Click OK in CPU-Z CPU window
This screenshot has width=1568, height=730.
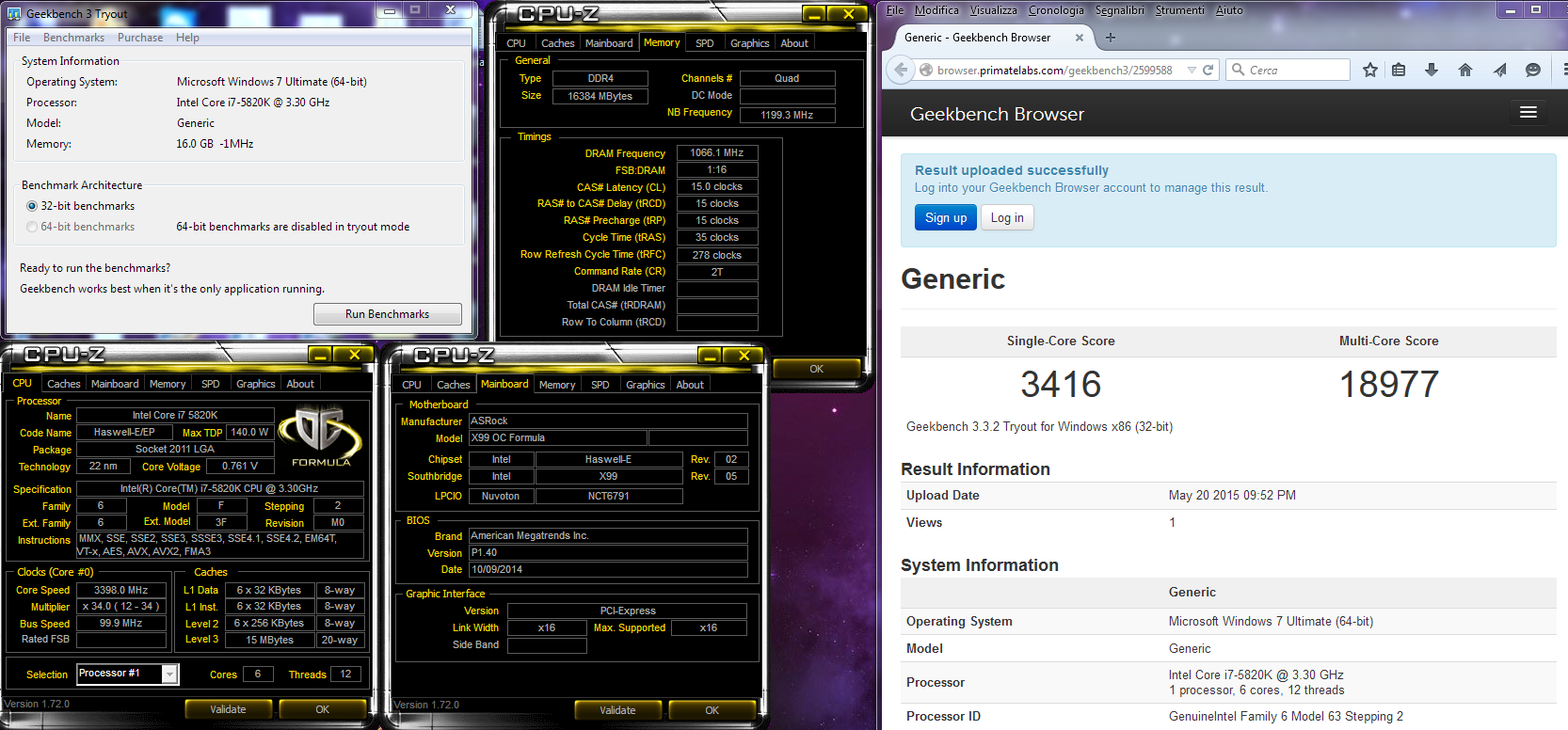tap(322, 709)
